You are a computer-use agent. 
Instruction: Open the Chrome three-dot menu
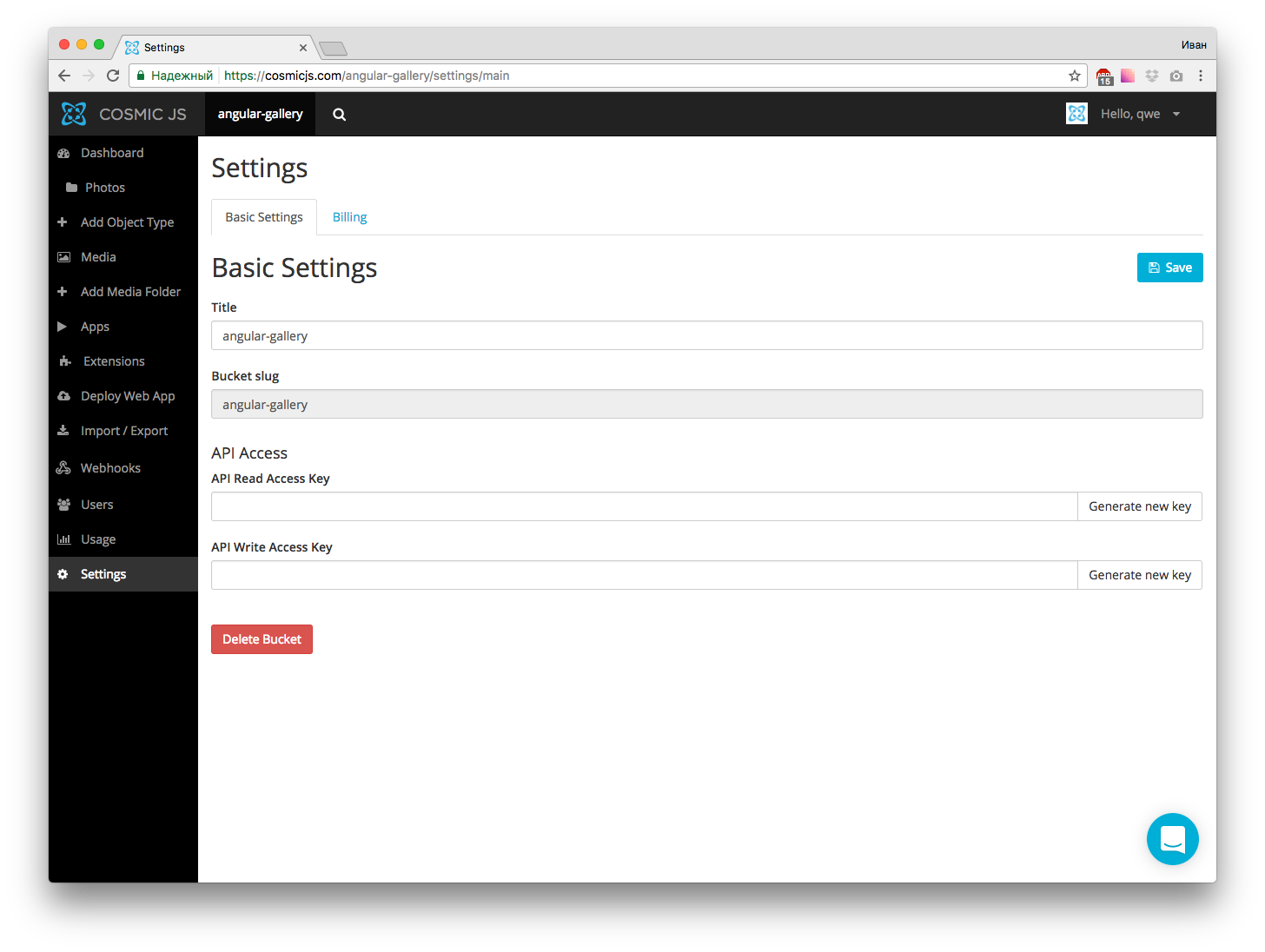tap(1201, 76)
